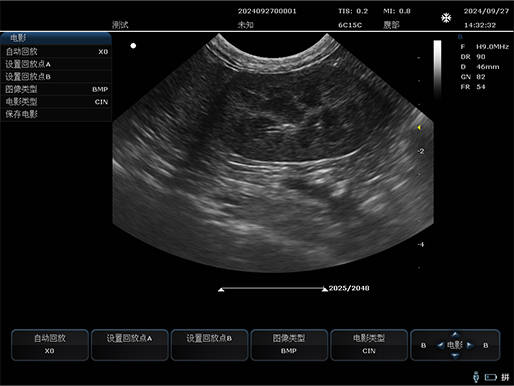Click the up arrow in cine control
This screenshot has width=514, height=386.
(x=455, y=334)
